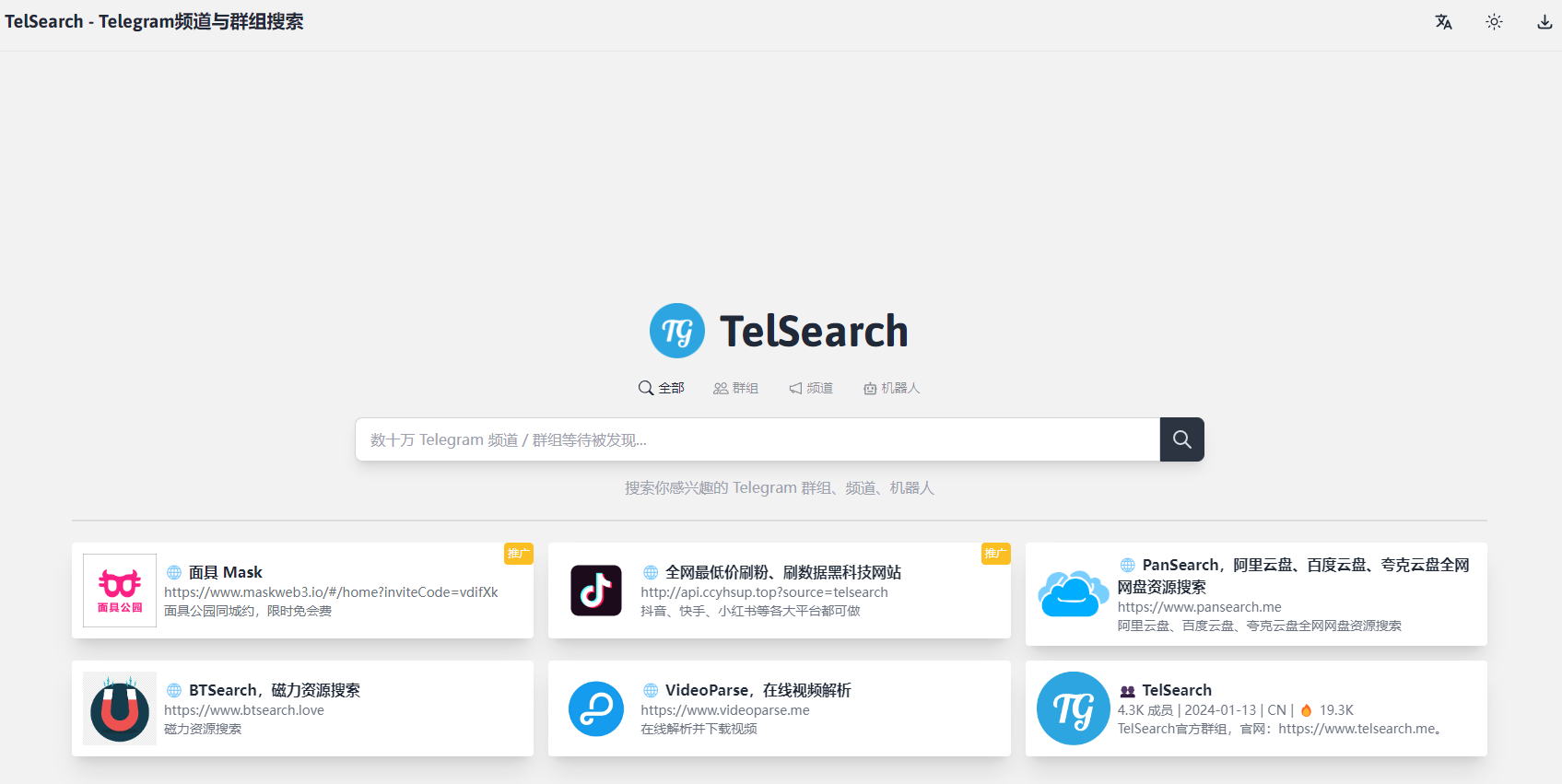
Task: Open the language translation icon
Action: coord(1443,22)
